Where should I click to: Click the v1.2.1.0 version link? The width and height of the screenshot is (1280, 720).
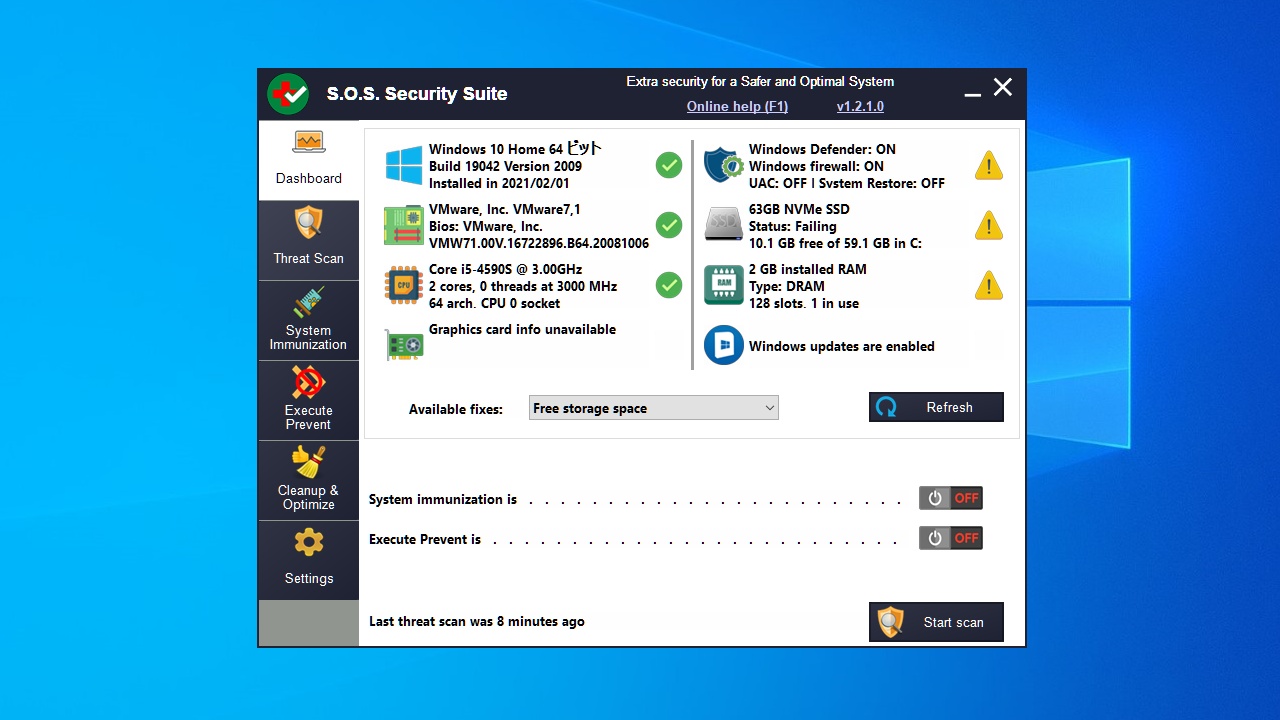point(860,106)
